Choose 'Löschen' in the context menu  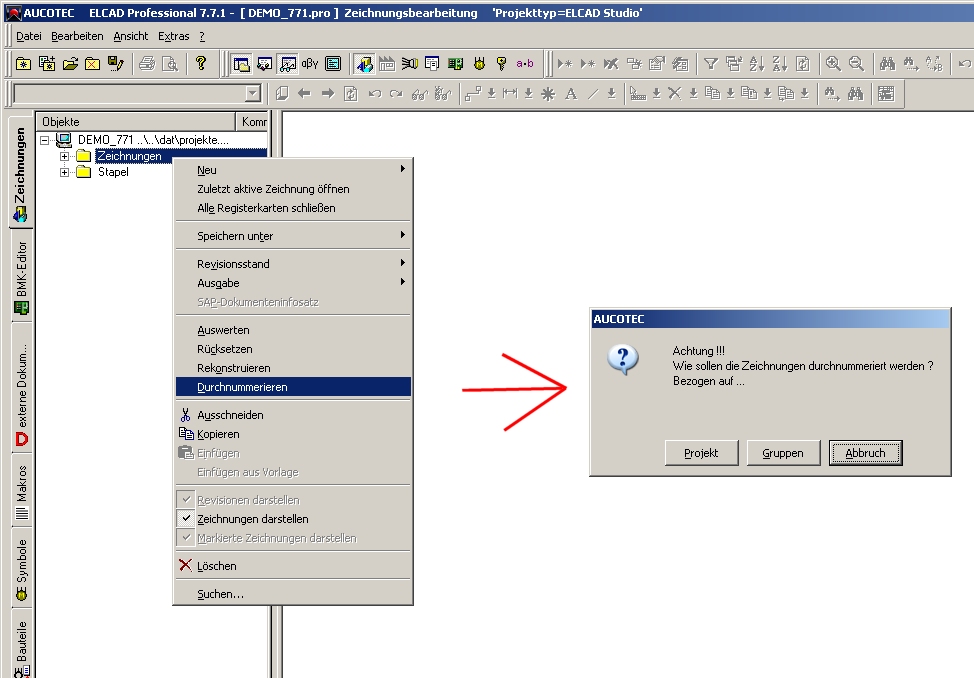(293, 566)
